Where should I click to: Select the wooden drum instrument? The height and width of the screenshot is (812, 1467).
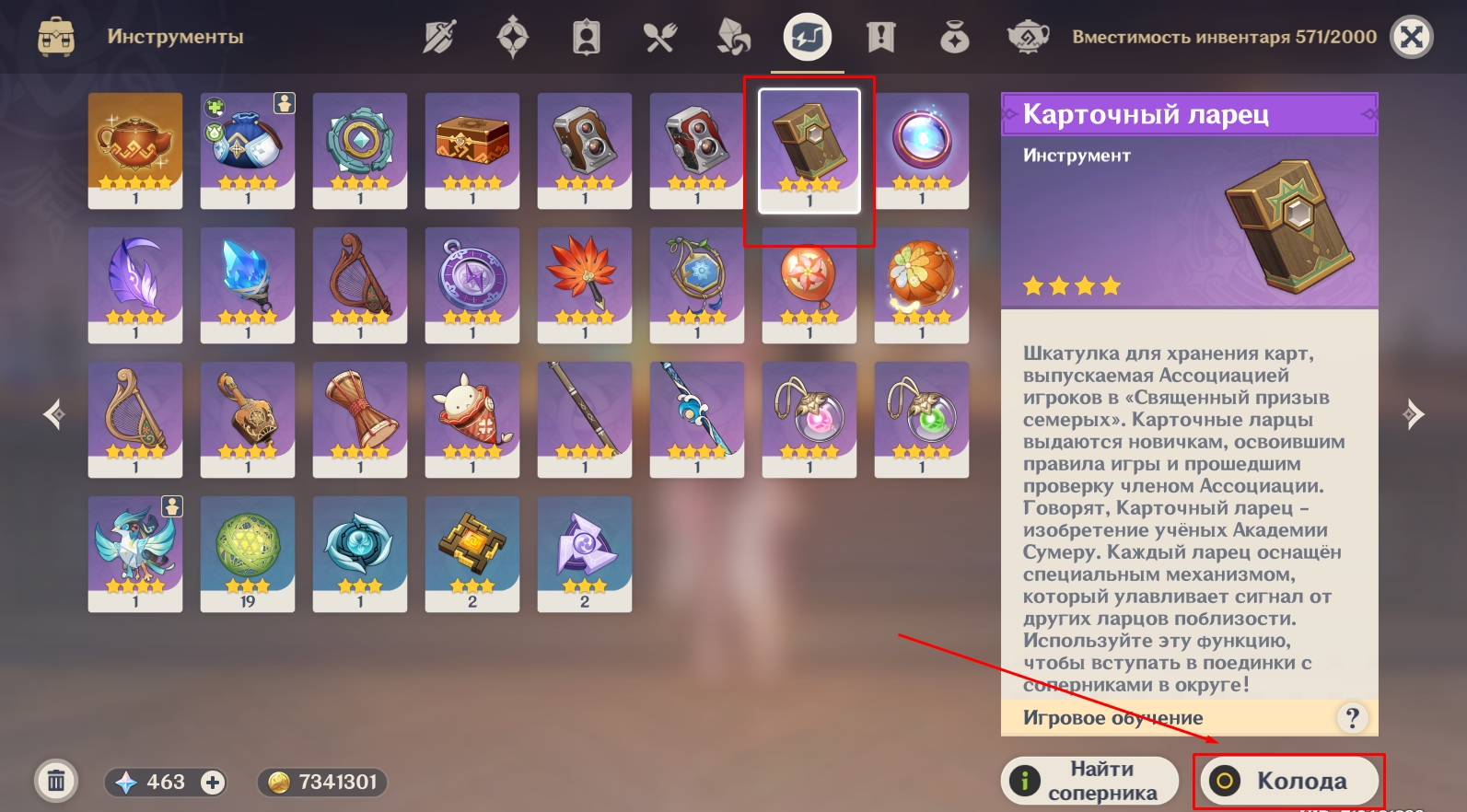(x=360, y=420)
